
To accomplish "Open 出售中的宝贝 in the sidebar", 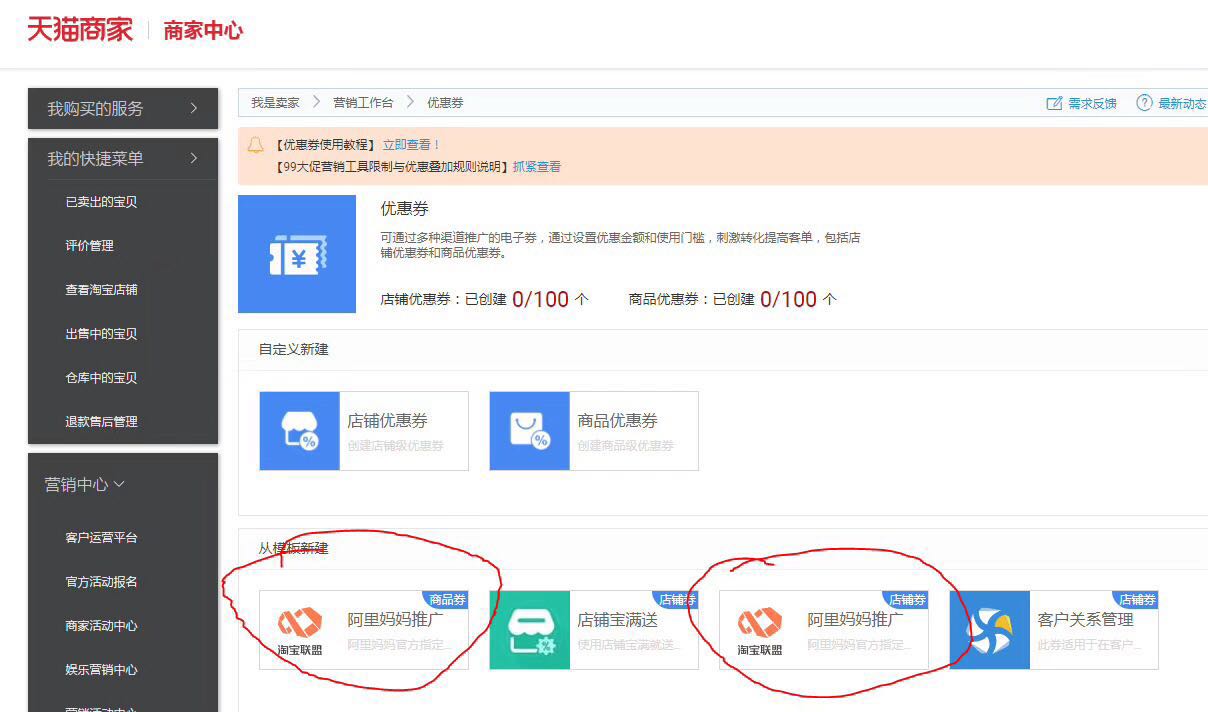I will (101, 334).
